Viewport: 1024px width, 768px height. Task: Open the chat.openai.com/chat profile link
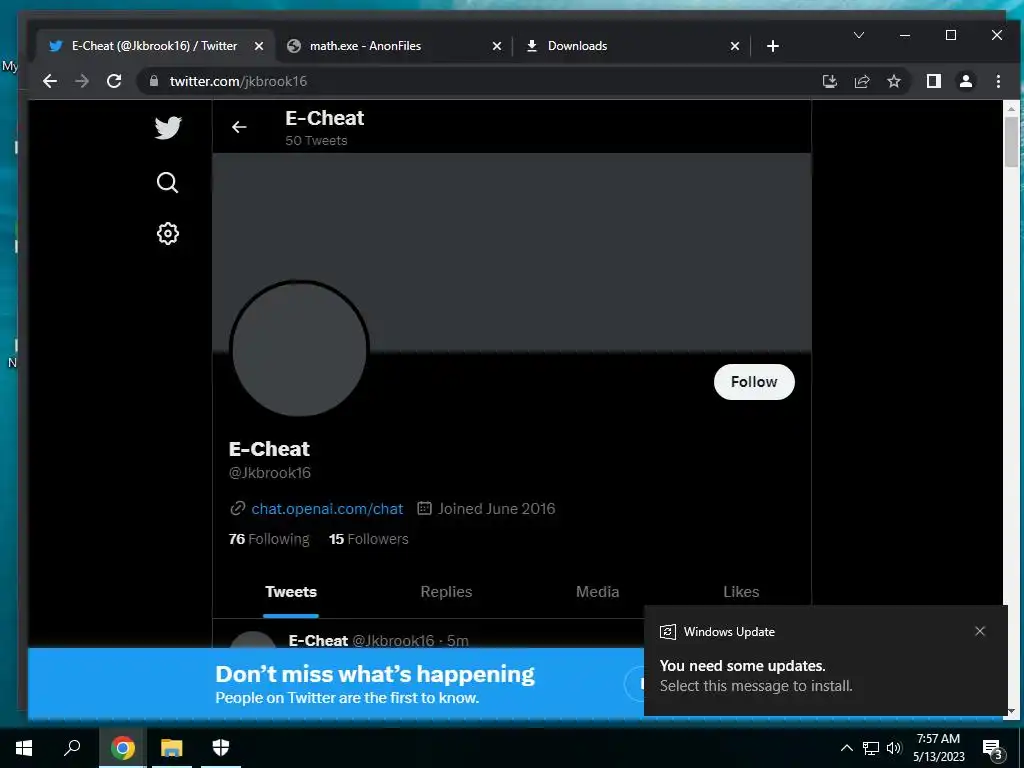pyautogui.click(x=327, y=509)
